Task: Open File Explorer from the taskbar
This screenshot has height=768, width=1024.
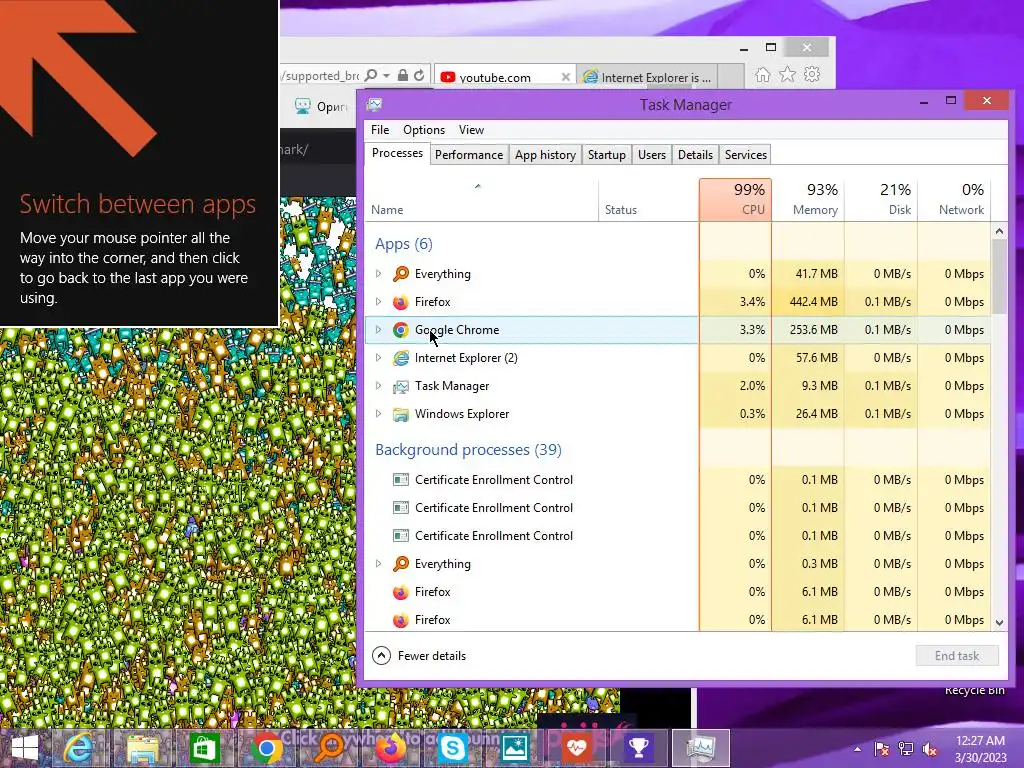Action: pyautogui.click(x=142, y=748)
